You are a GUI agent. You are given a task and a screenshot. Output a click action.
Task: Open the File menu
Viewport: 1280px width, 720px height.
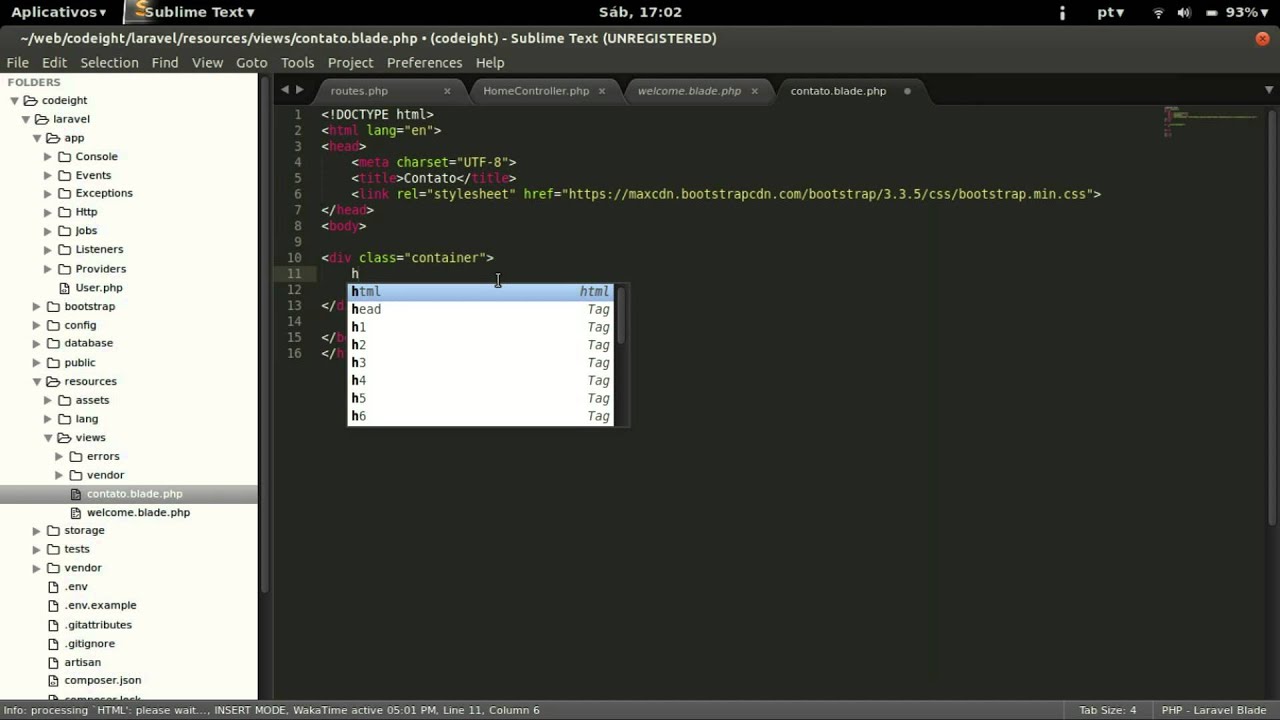(x=17, y=62)
